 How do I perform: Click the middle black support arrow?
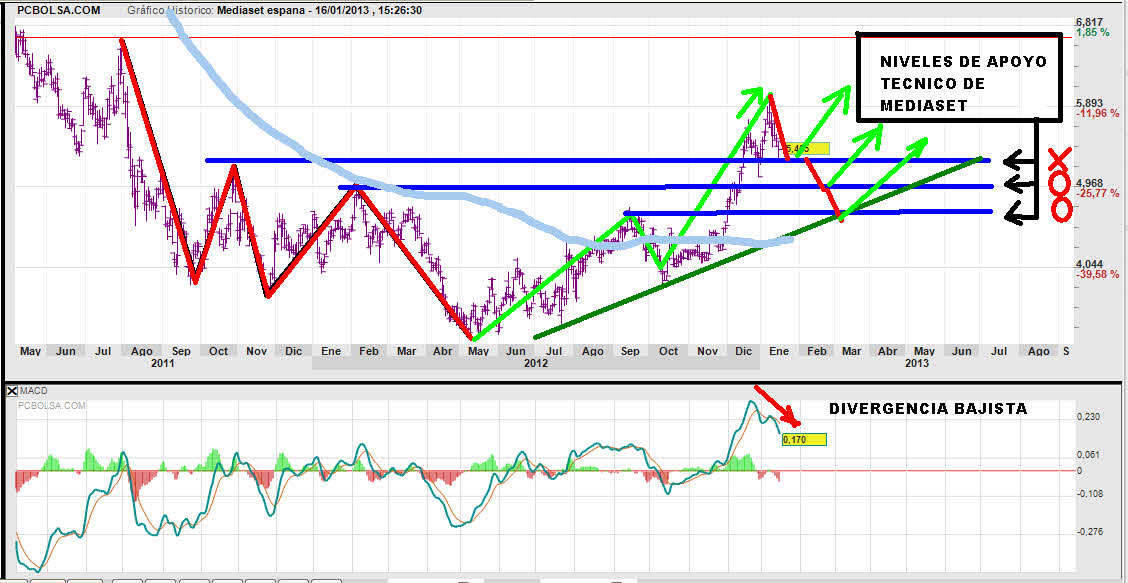pyautogui.click(x=1019, y=184)
